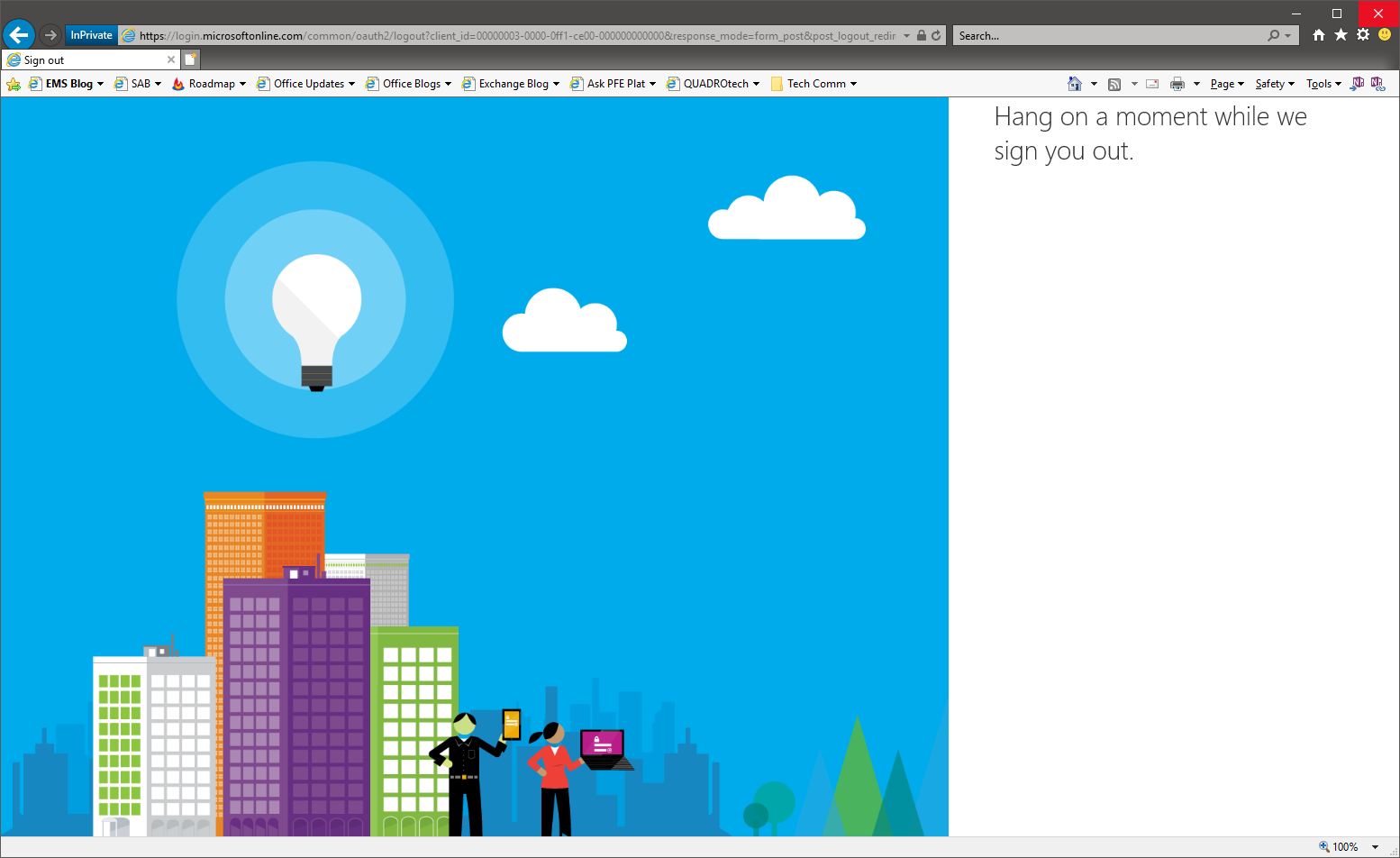Open the Roadmap favorites item
Image resolution: width=1400 pixels, height=858 pixels.
point(209,84)
